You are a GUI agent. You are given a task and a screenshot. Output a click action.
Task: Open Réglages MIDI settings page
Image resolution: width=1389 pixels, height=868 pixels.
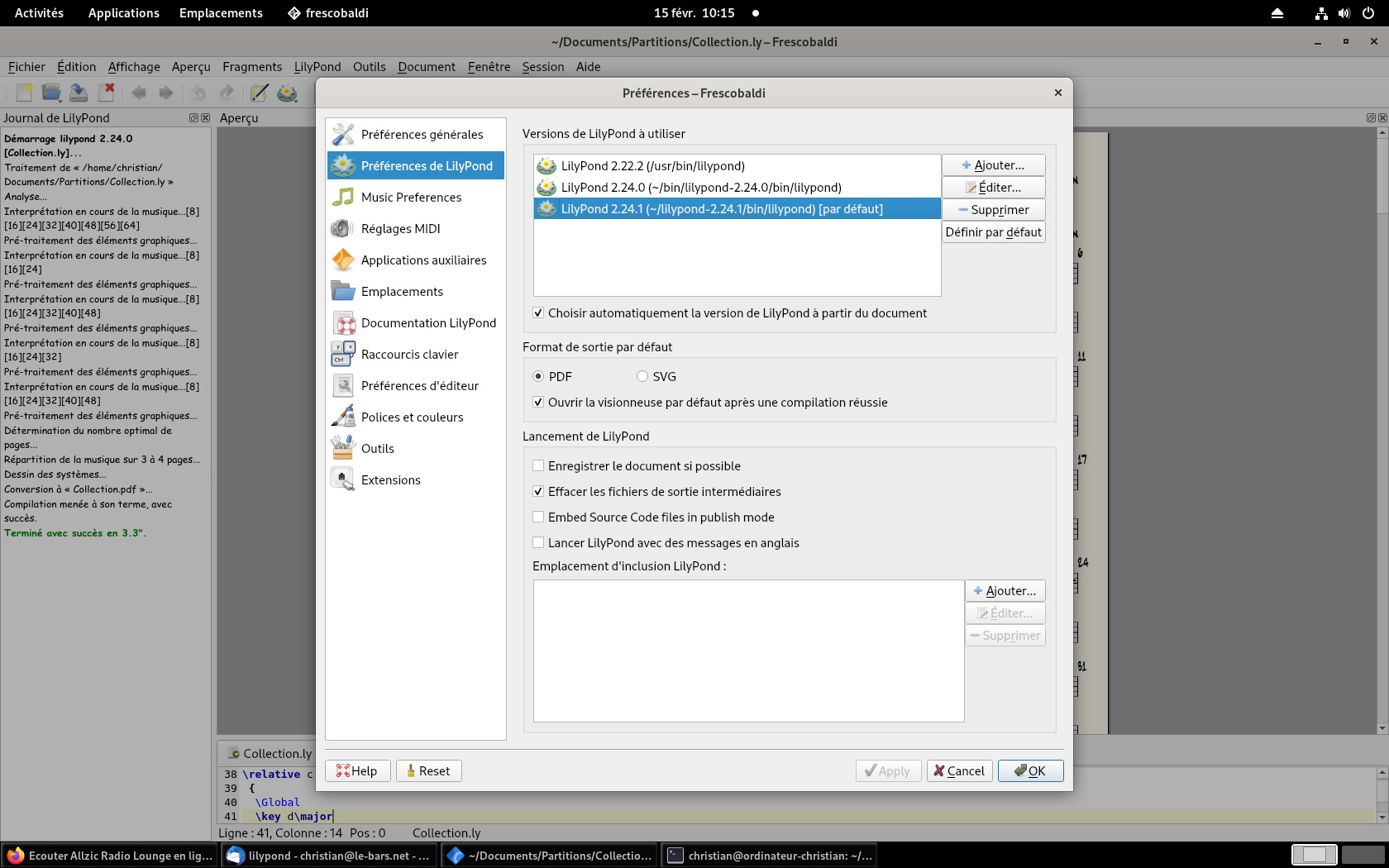pos(416,228)
